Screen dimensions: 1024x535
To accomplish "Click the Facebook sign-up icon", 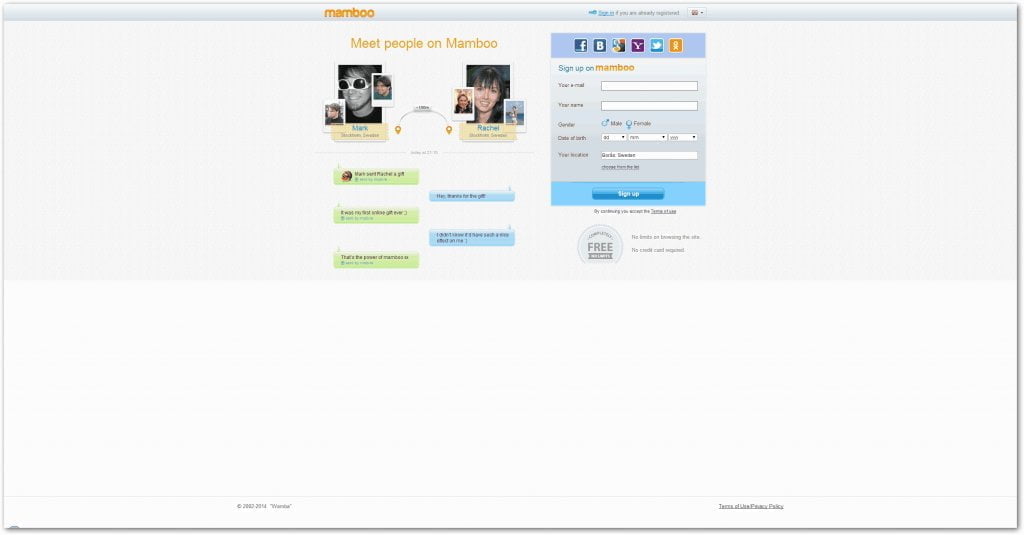I will (581, 45).
